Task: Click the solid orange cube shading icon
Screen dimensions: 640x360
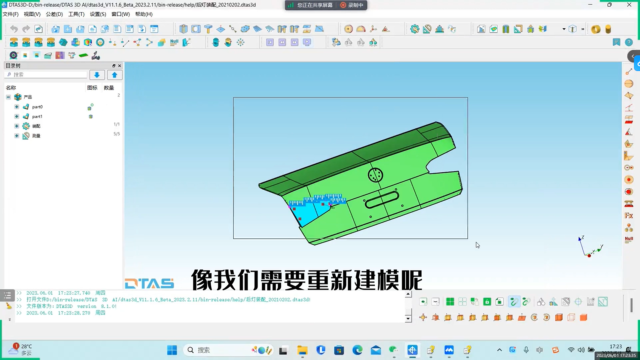Action: [584, 317]
